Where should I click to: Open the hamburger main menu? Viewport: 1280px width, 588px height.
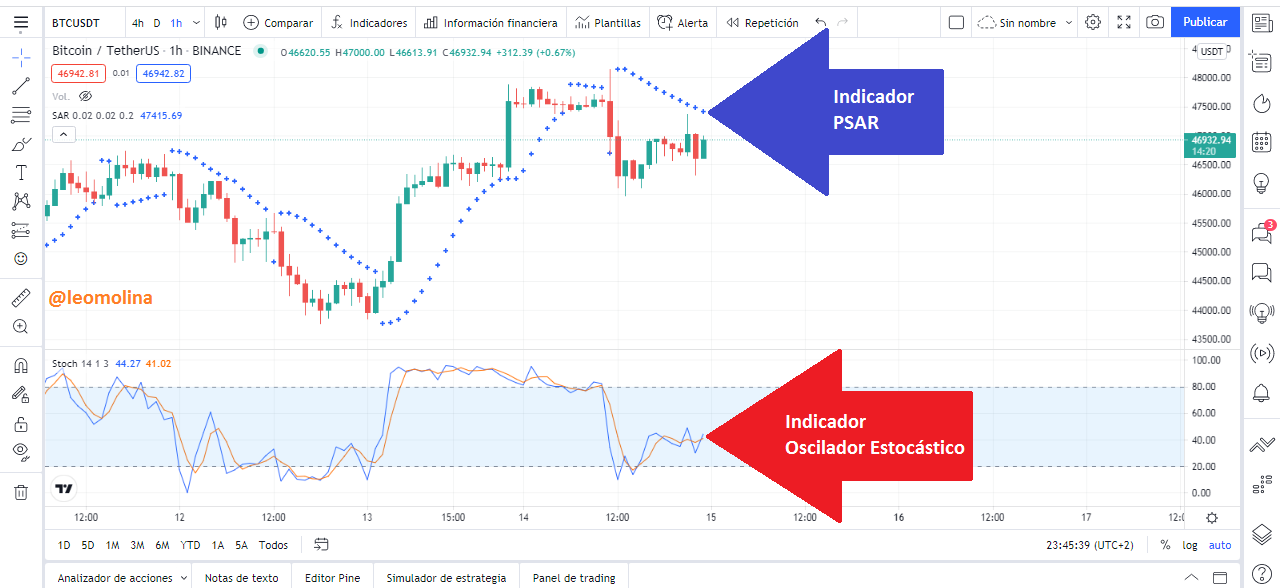pyautogui.click(x=21, y=22)
